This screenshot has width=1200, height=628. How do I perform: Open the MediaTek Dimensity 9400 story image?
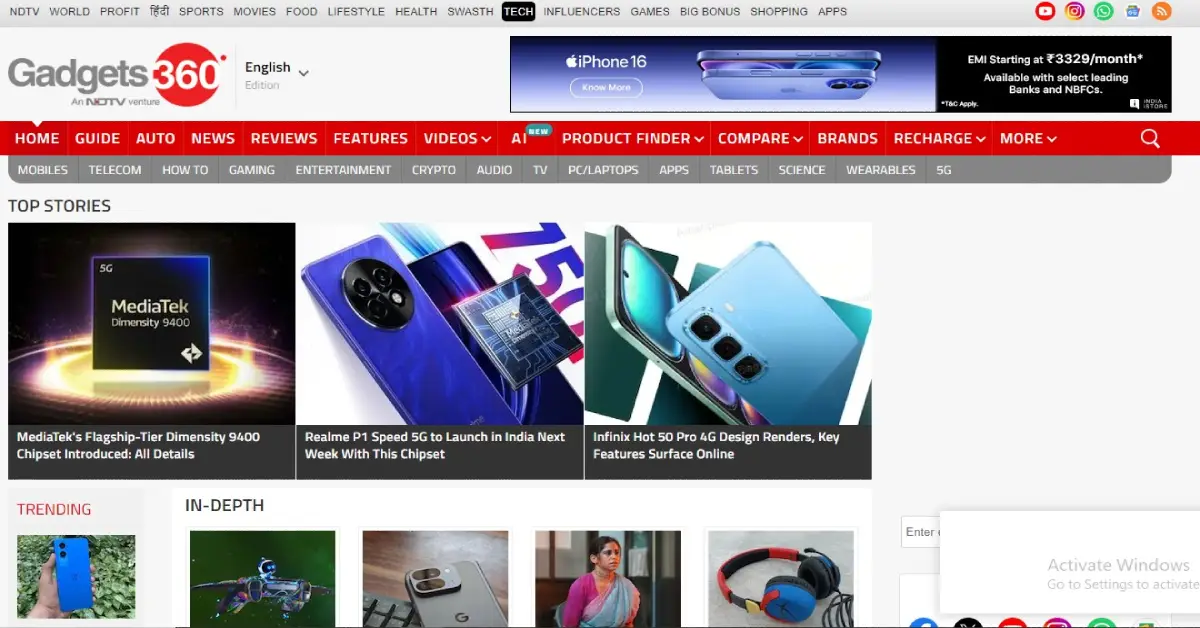(152, 324)
